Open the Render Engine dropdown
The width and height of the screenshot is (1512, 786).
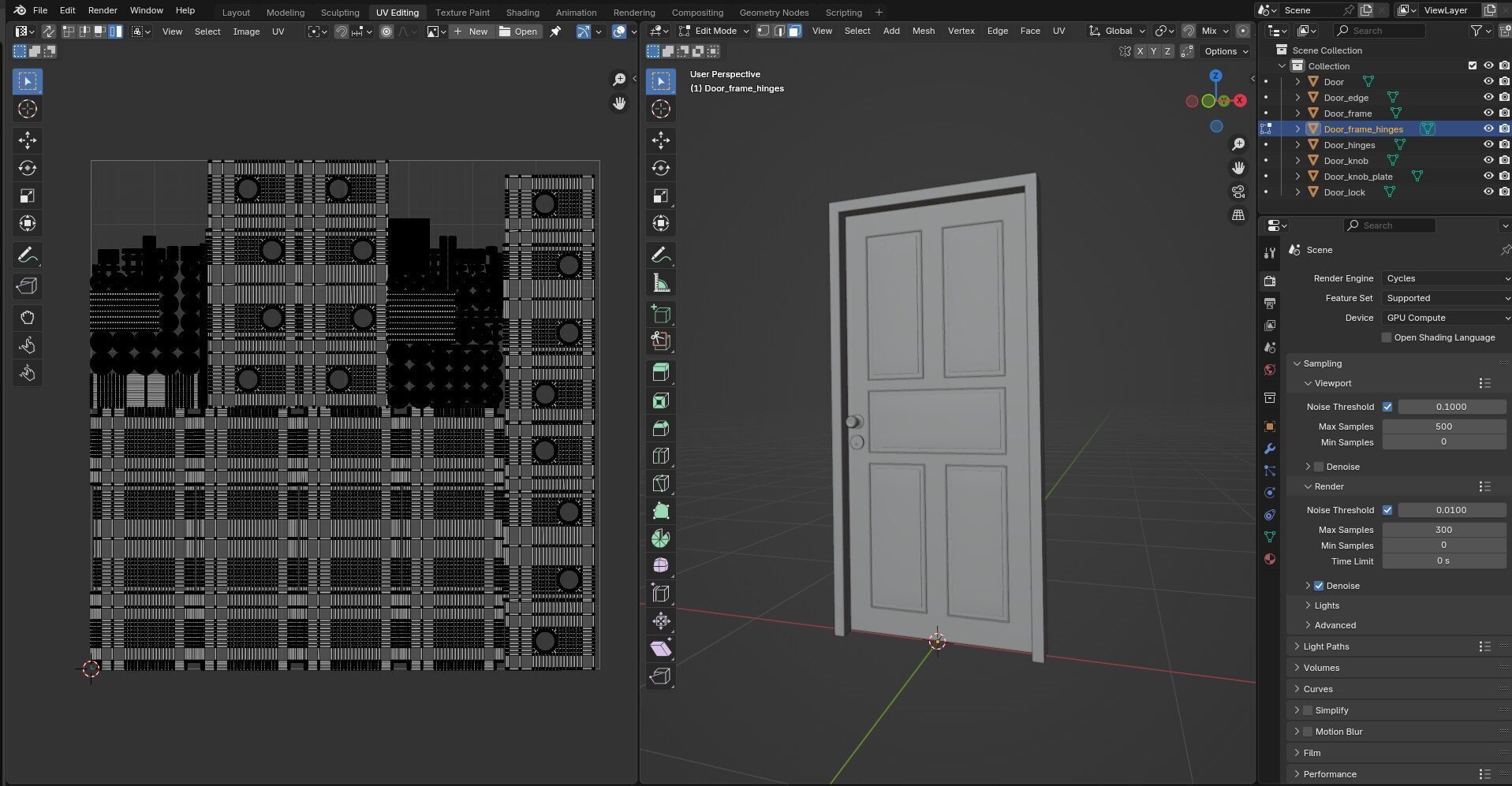[1447, 278]
